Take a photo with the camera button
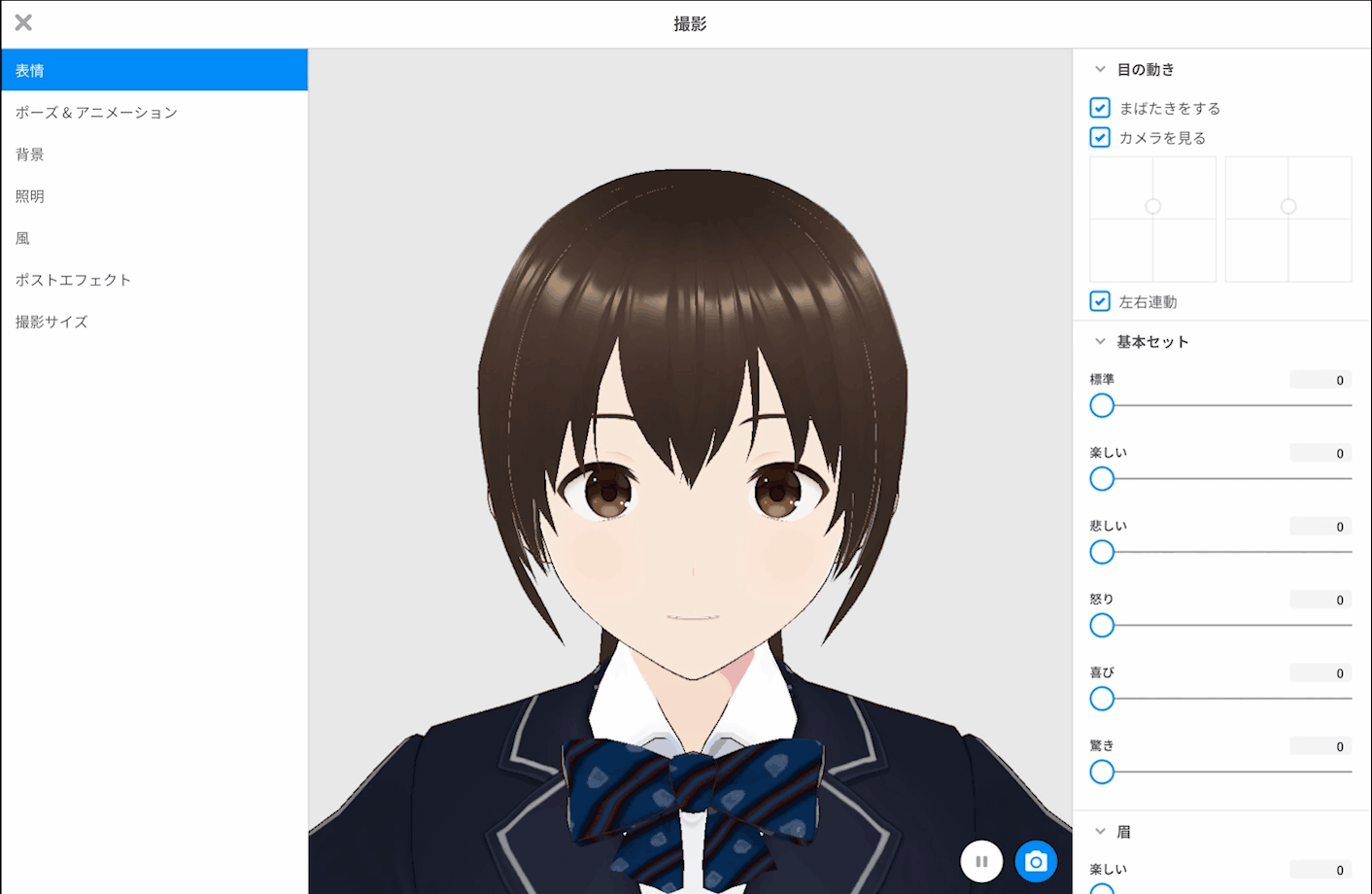This screenshot has height=894, width=1372. tap(1036, 861)
